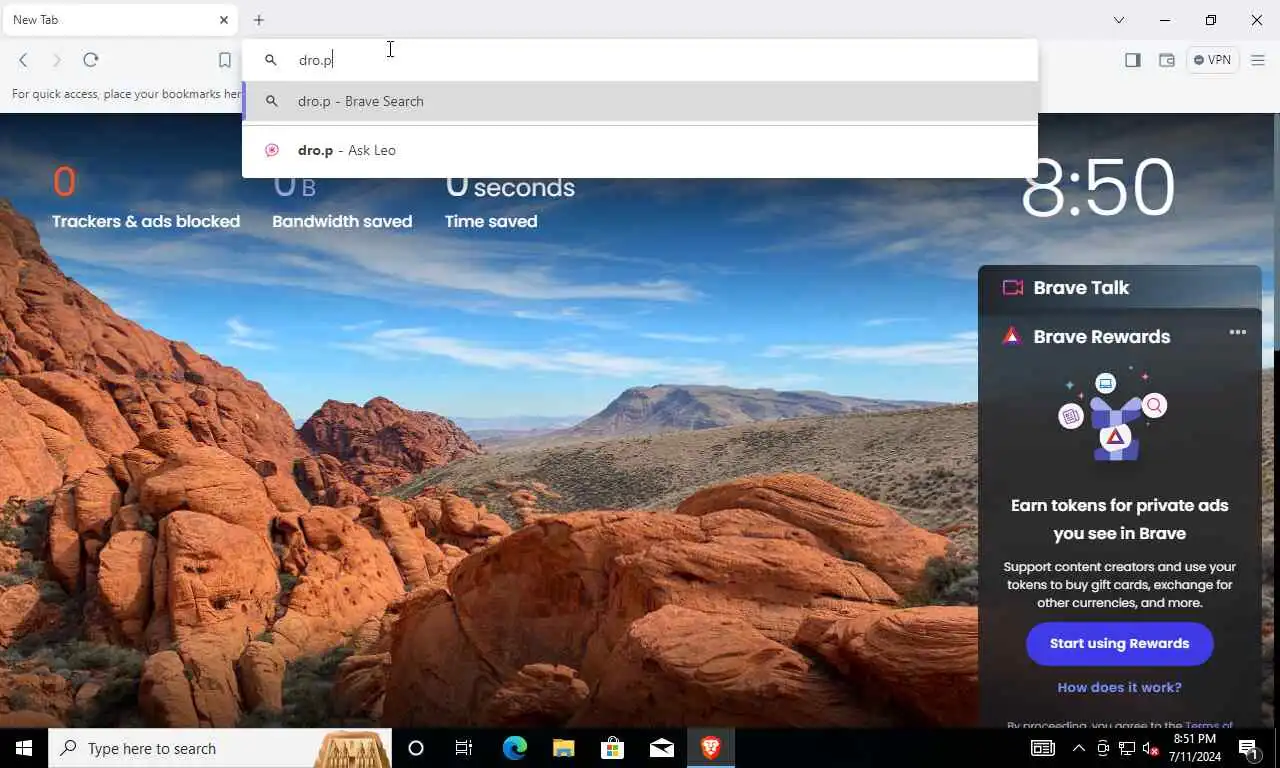The width and height of the screenshot is (1280, 768).
Task: Click the Time saved stat label
Action: pos(491,222)
